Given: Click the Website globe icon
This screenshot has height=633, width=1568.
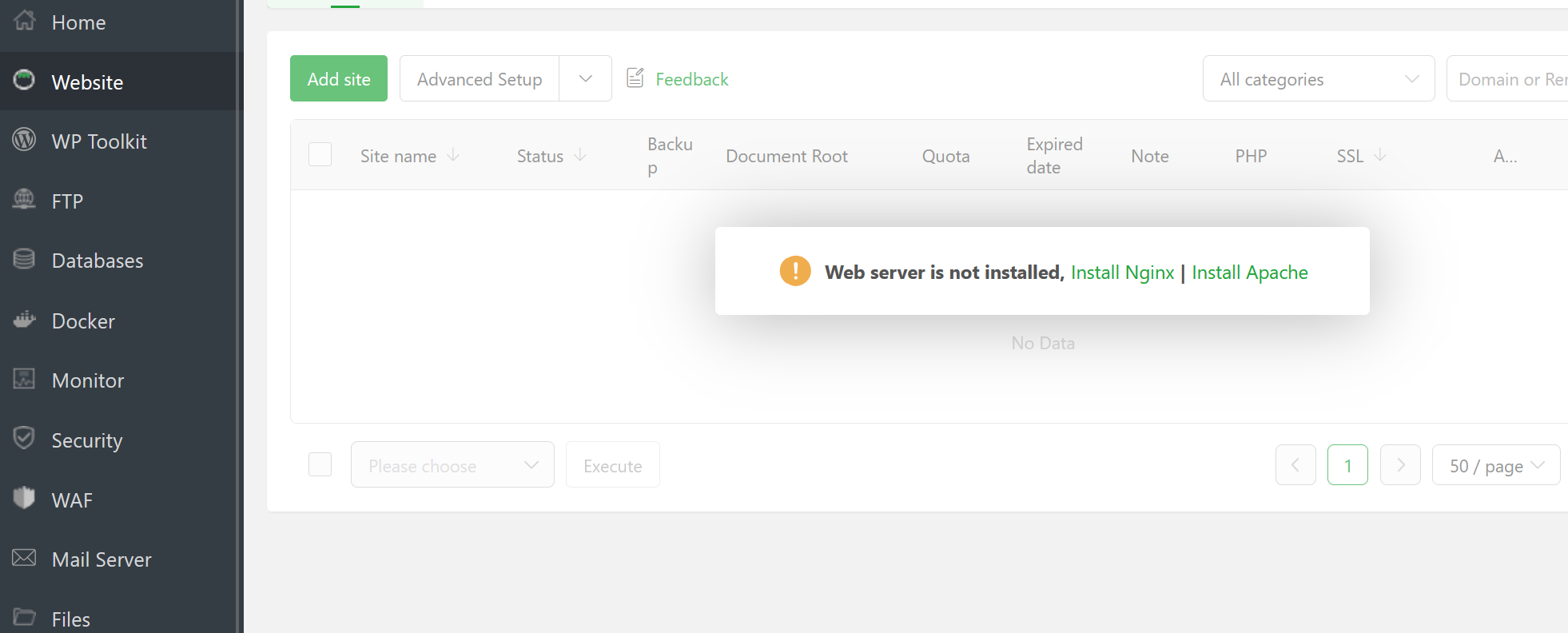Looking at the screenshot, I should pos(25,80).
